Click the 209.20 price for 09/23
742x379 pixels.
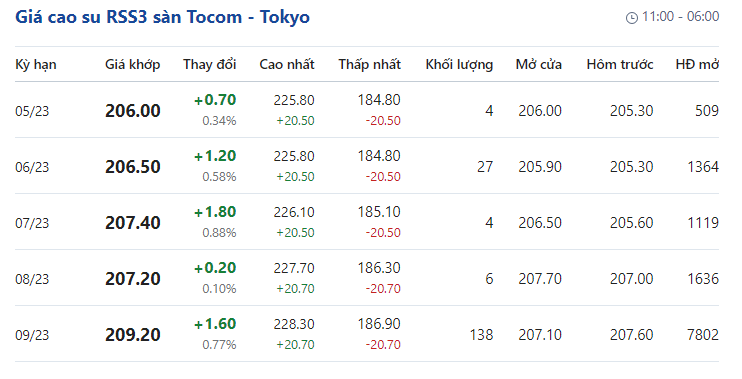point(132,335)
